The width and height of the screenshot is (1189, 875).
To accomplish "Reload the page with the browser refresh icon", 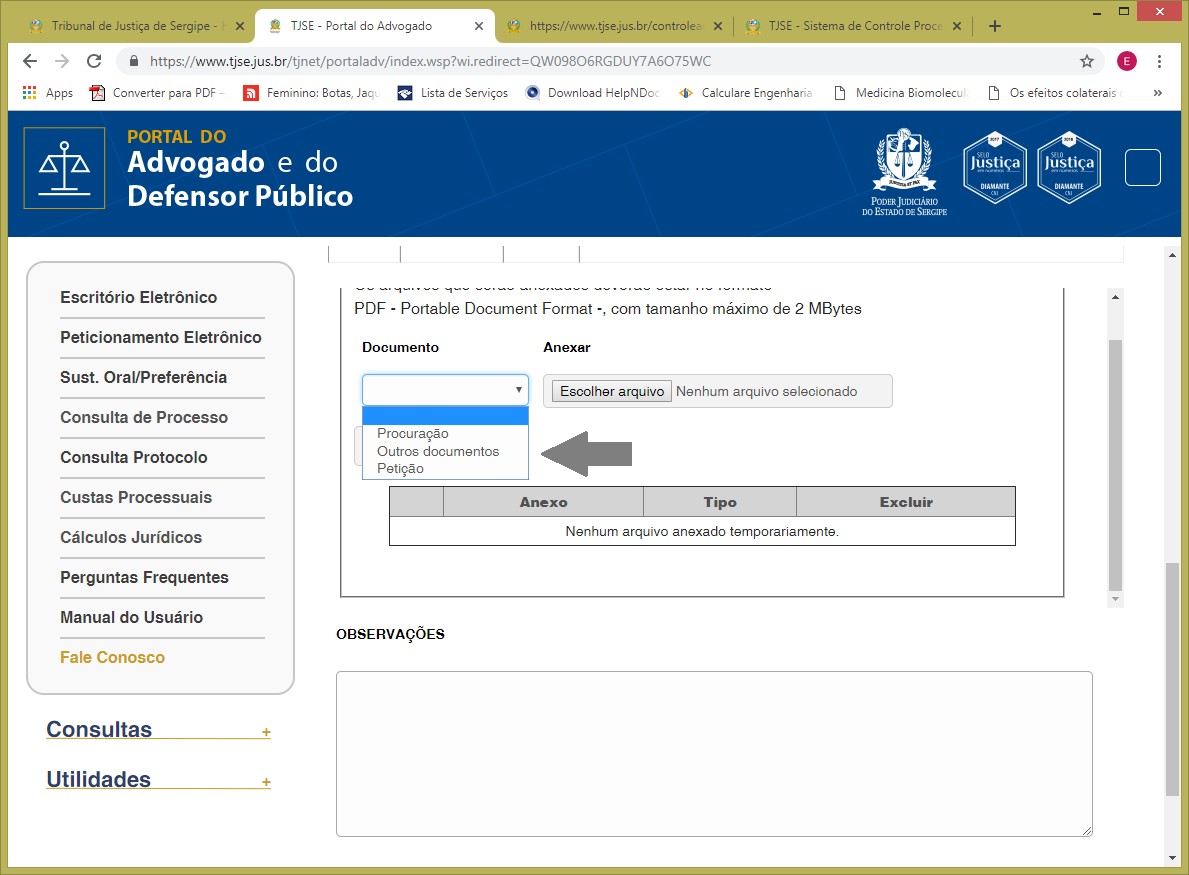I will point(95,61).
